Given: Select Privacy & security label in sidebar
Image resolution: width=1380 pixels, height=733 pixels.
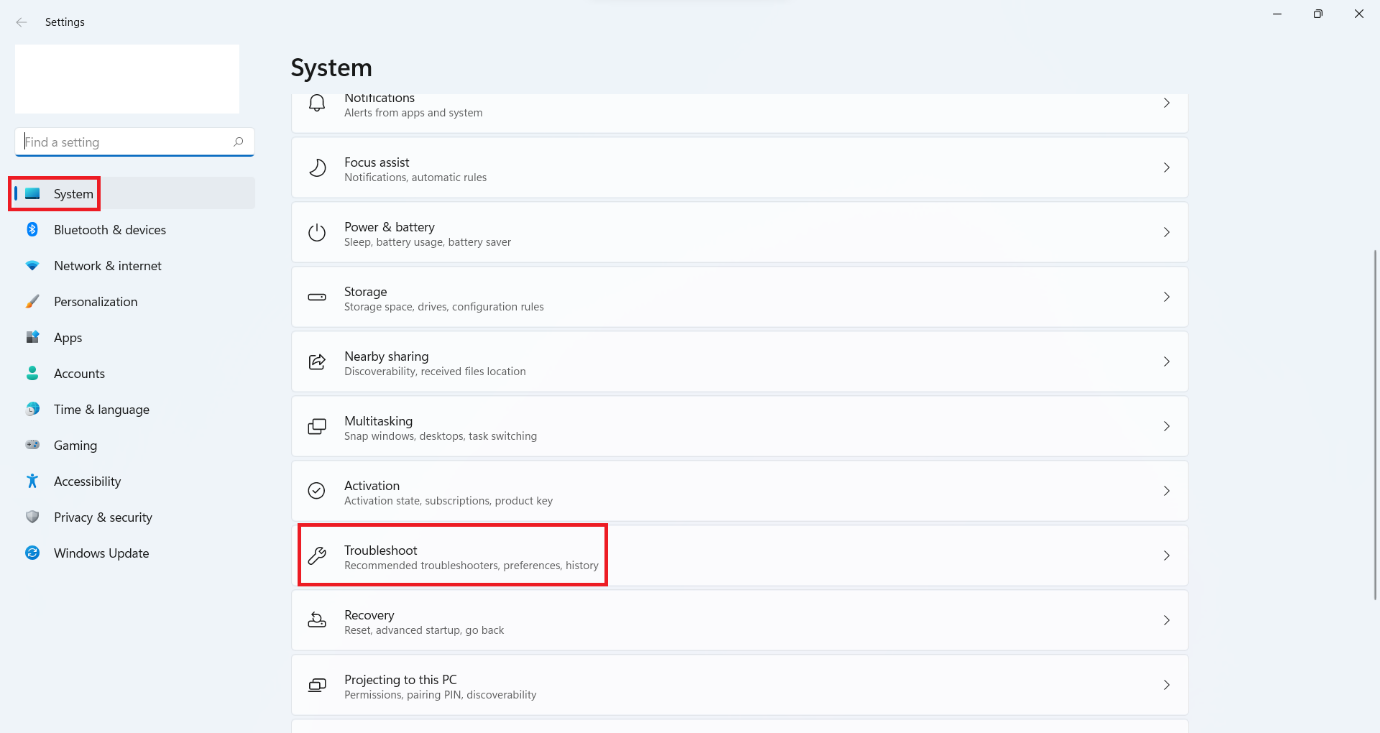Looking at the screenshot, I should (103, 517).
